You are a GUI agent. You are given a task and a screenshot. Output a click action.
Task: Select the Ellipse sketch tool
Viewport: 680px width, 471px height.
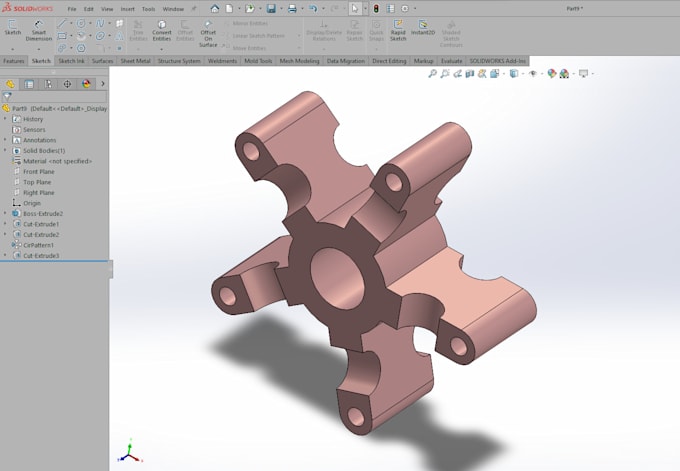(100, 36)
